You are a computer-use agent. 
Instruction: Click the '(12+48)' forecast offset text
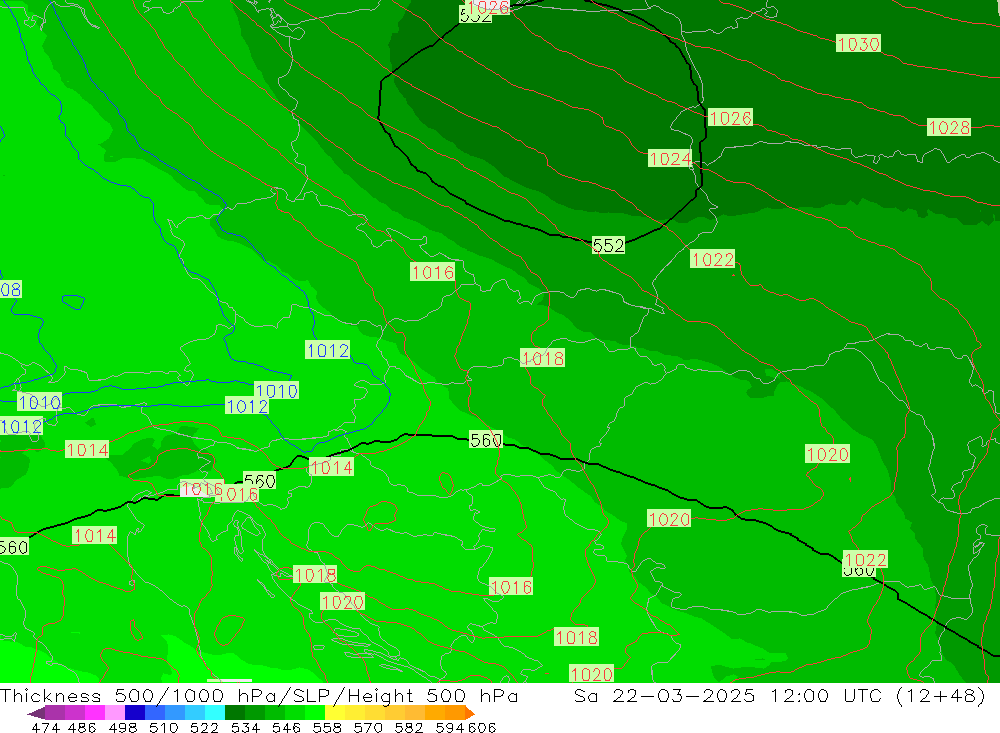(941, 695)
